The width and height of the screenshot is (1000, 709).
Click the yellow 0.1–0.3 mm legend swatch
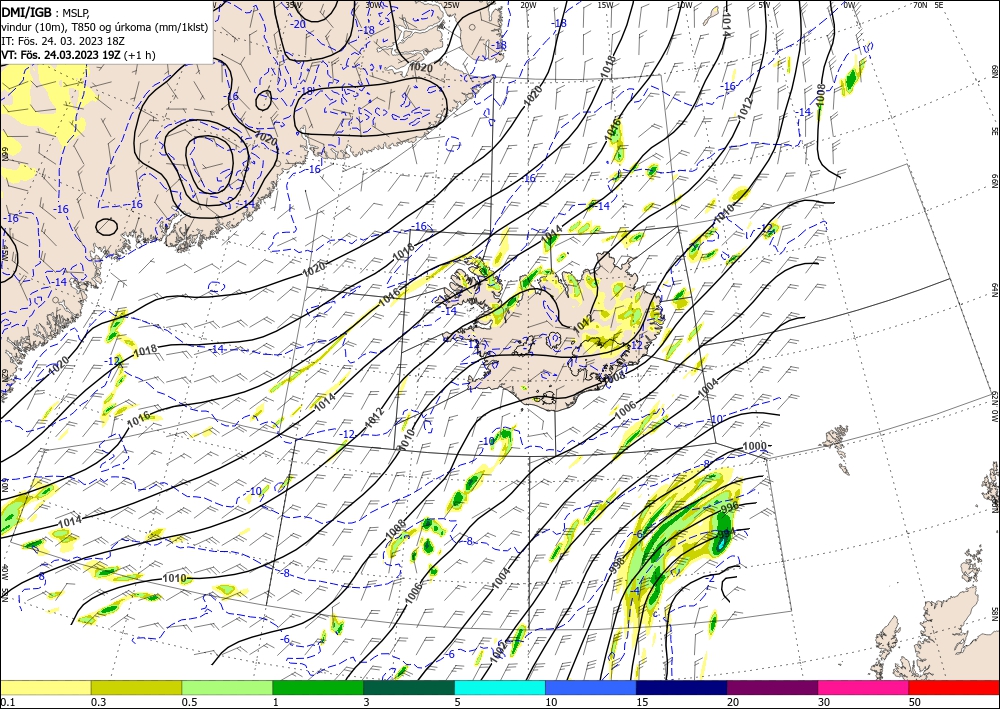point(45,687)
